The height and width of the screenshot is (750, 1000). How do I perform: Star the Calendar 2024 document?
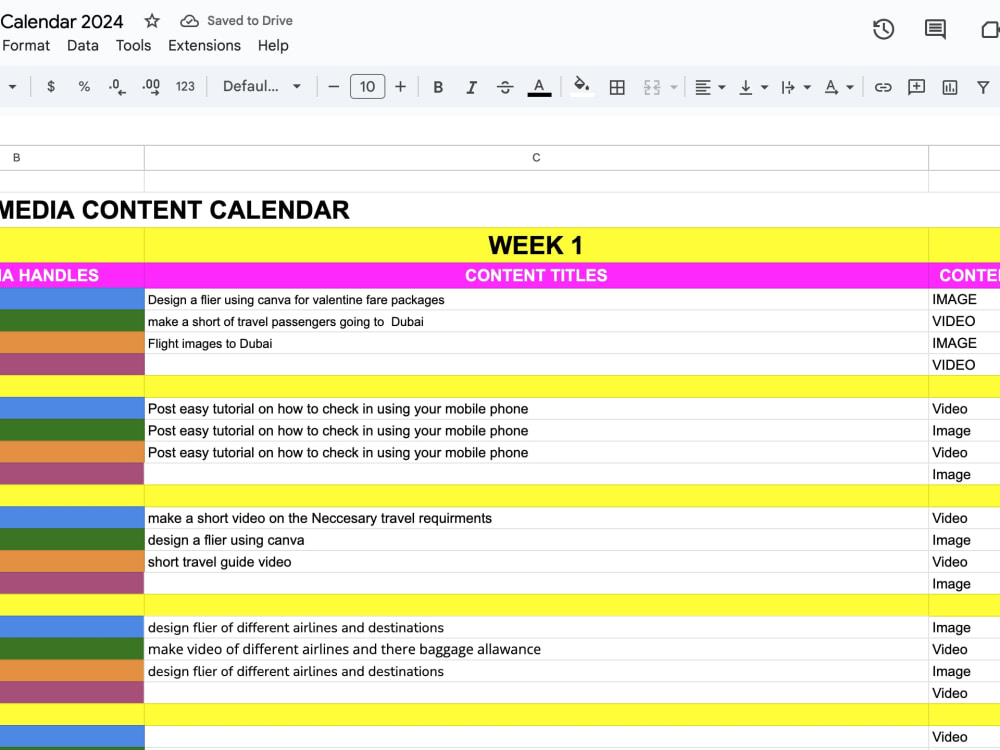(152, 20)
